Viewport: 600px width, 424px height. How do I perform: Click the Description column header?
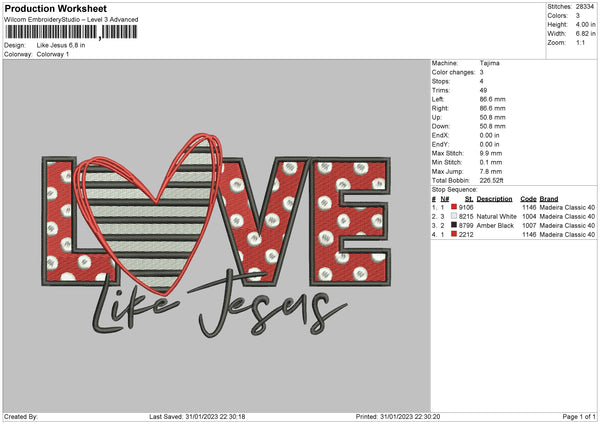click(x=493, y=198)
